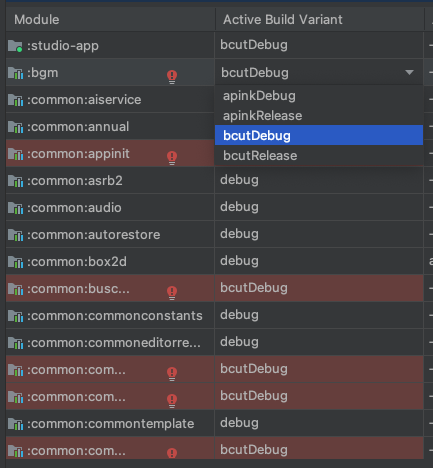Open variant cell for :common:commonconstants
The image size is (433, 468).
click(319, 315)
